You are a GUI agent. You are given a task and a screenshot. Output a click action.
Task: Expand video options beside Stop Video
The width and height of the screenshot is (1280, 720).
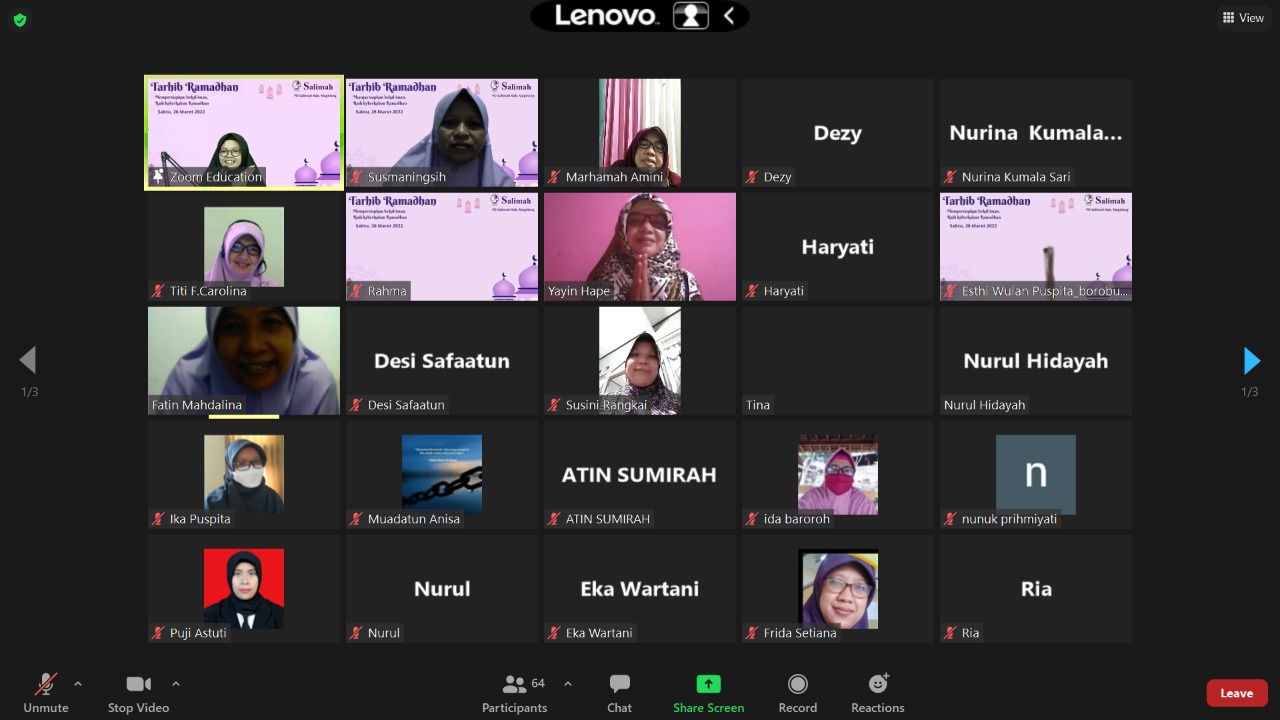coord(176,684)
